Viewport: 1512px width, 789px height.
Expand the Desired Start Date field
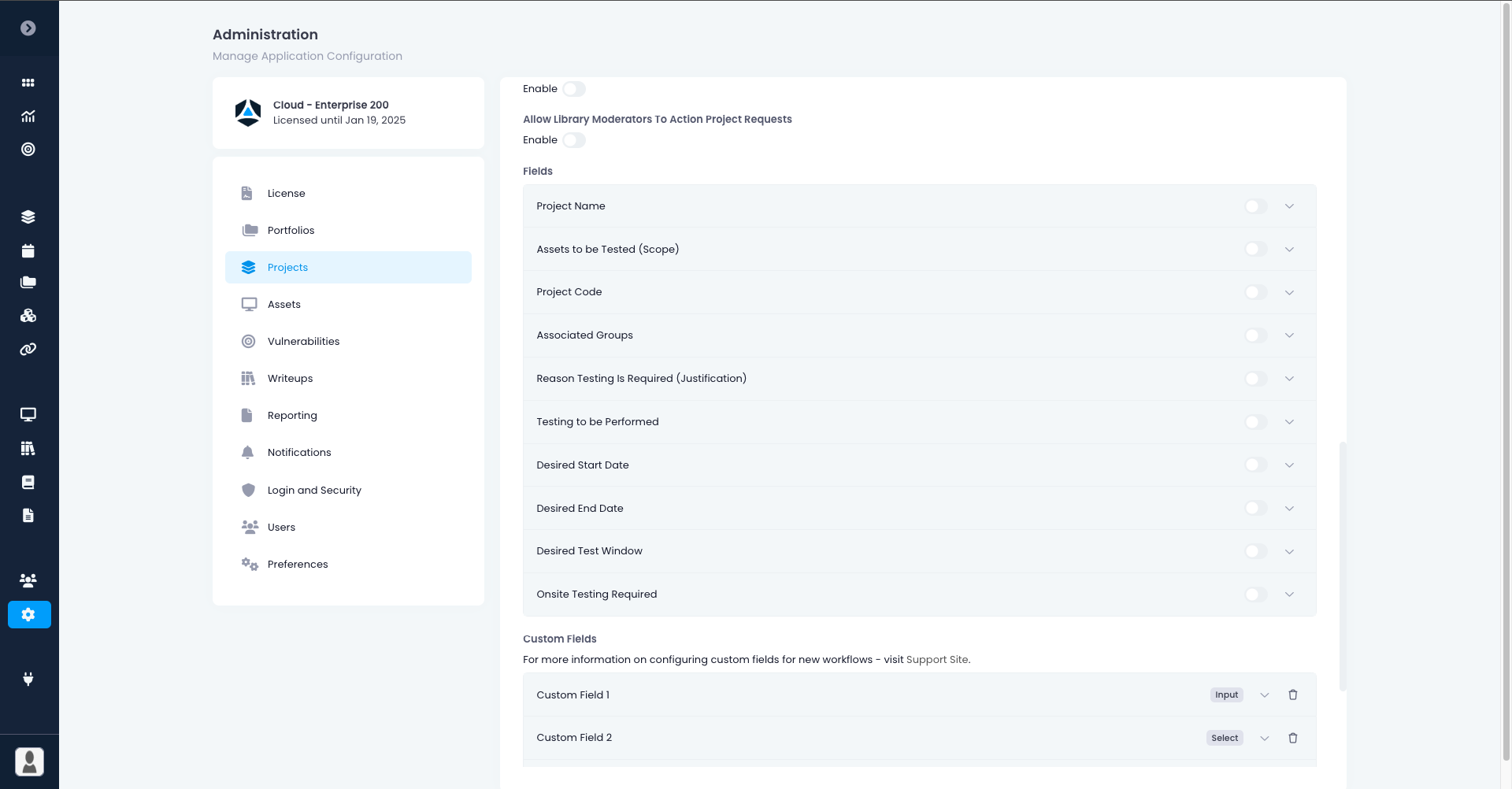[1289, 465]
